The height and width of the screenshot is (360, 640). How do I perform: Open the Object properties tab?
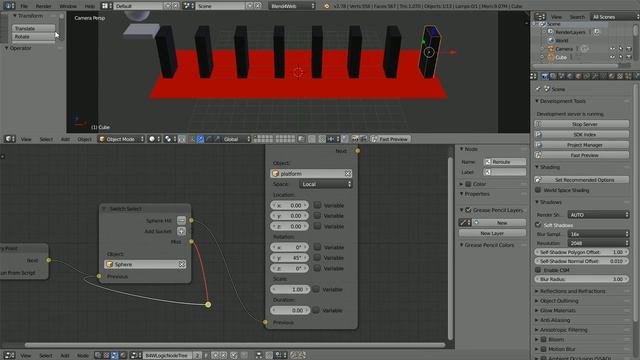coord(578,76)
